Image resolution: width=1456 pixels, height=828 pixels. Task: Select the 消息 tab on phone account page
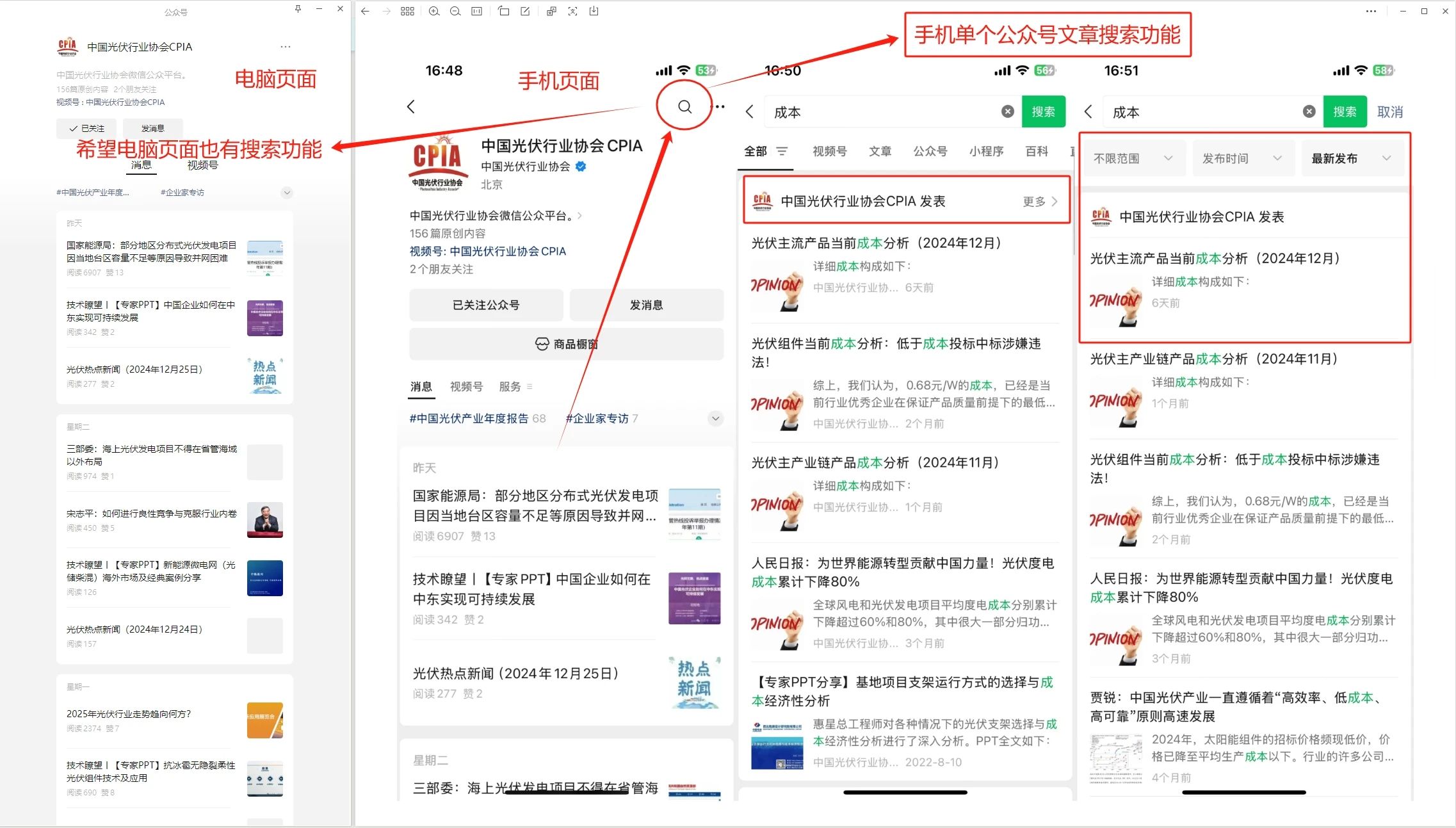(421, 386)
